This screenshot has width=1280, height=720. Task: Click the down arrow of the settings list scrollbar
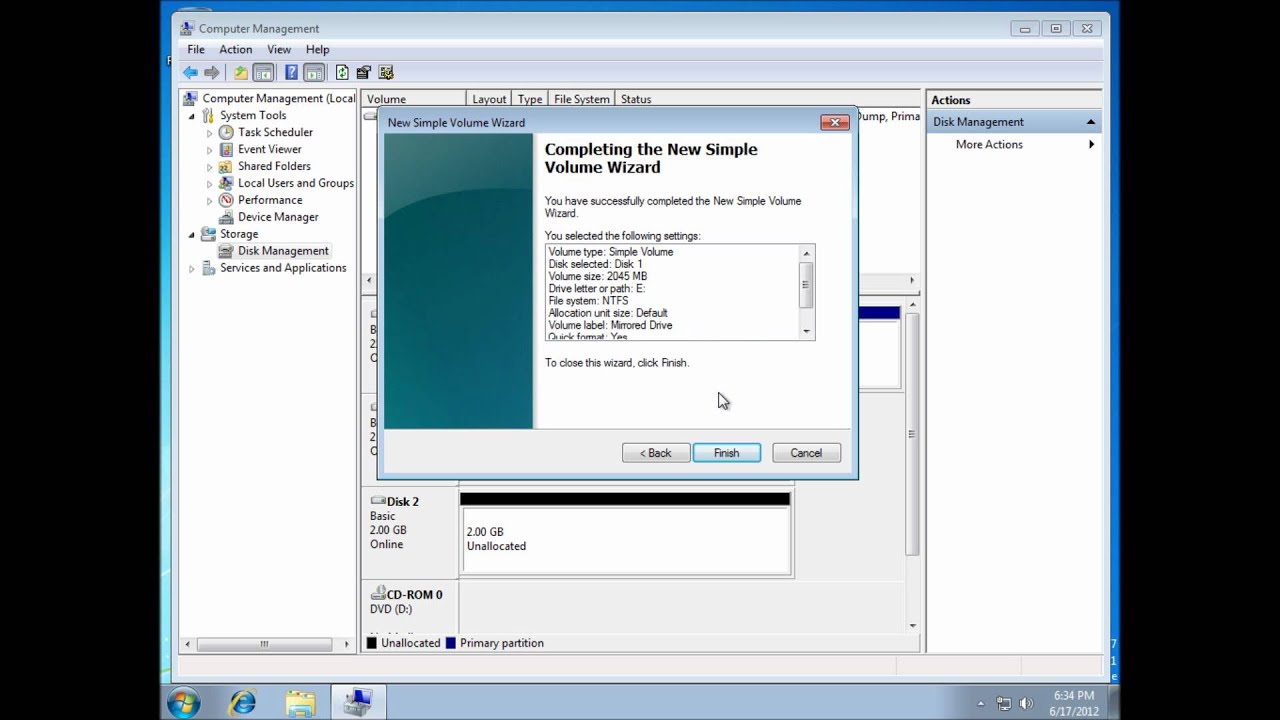pos(806,331)
